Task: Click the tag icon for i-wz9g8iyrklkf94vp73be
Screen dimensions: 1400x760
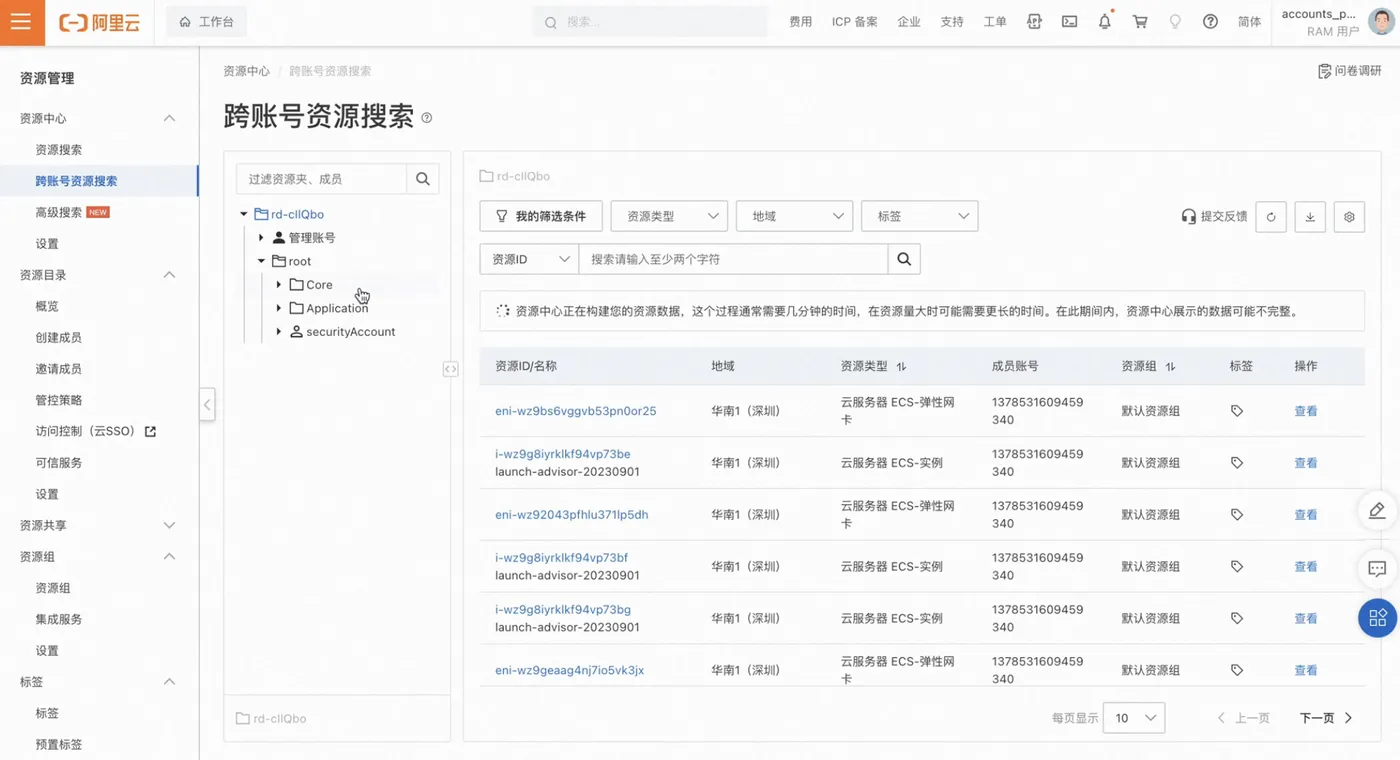Action: click(1237, 463)
